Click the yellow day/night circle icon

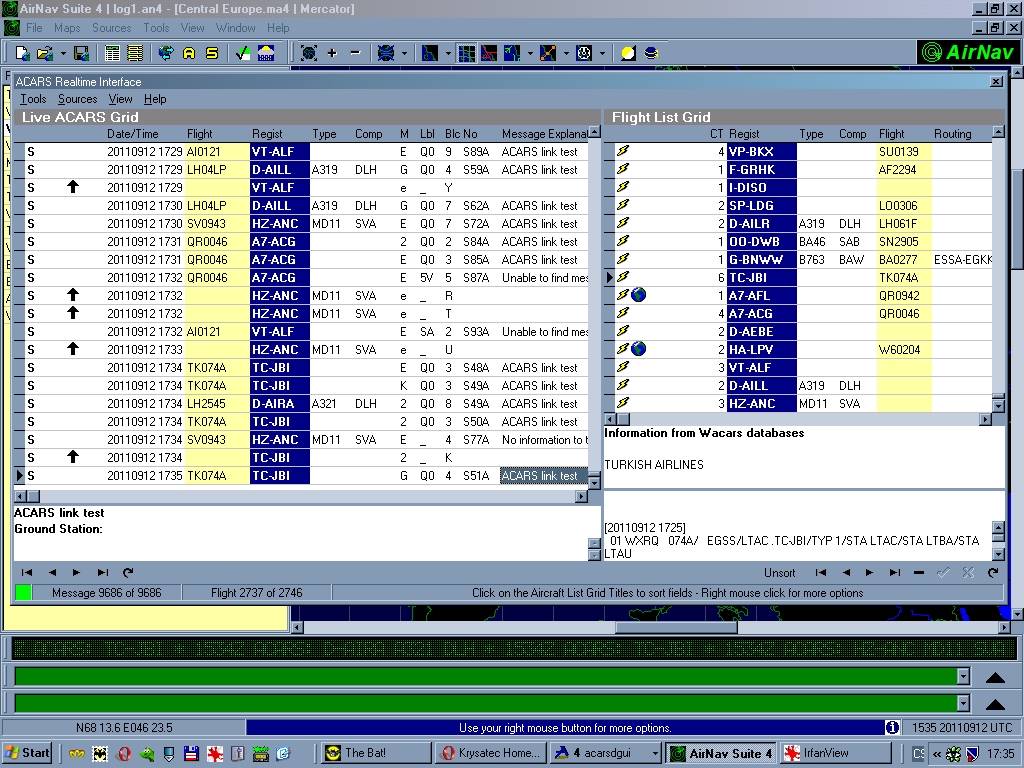[x=628, y=53]
